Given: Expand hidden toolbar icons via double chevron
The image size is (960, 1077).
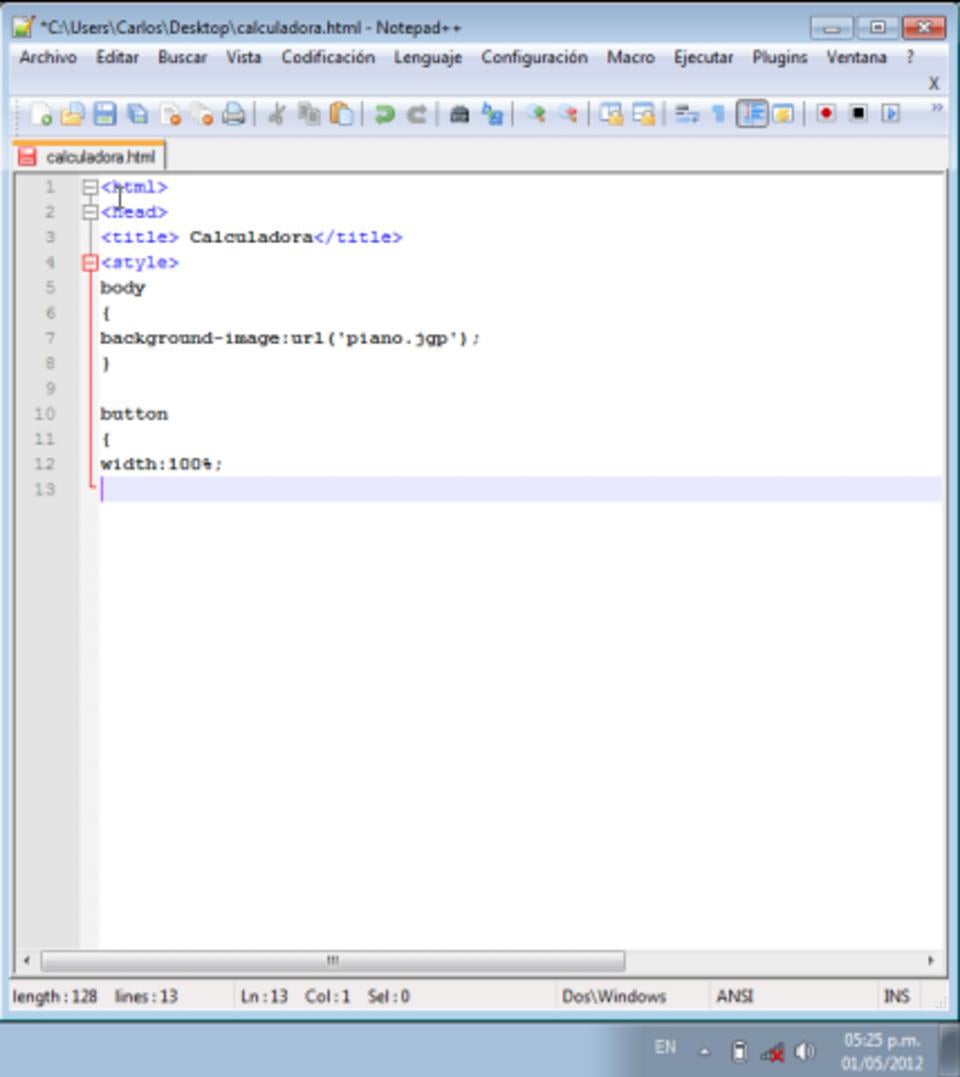Looking at the screenshot, I should tap(937, 108).
